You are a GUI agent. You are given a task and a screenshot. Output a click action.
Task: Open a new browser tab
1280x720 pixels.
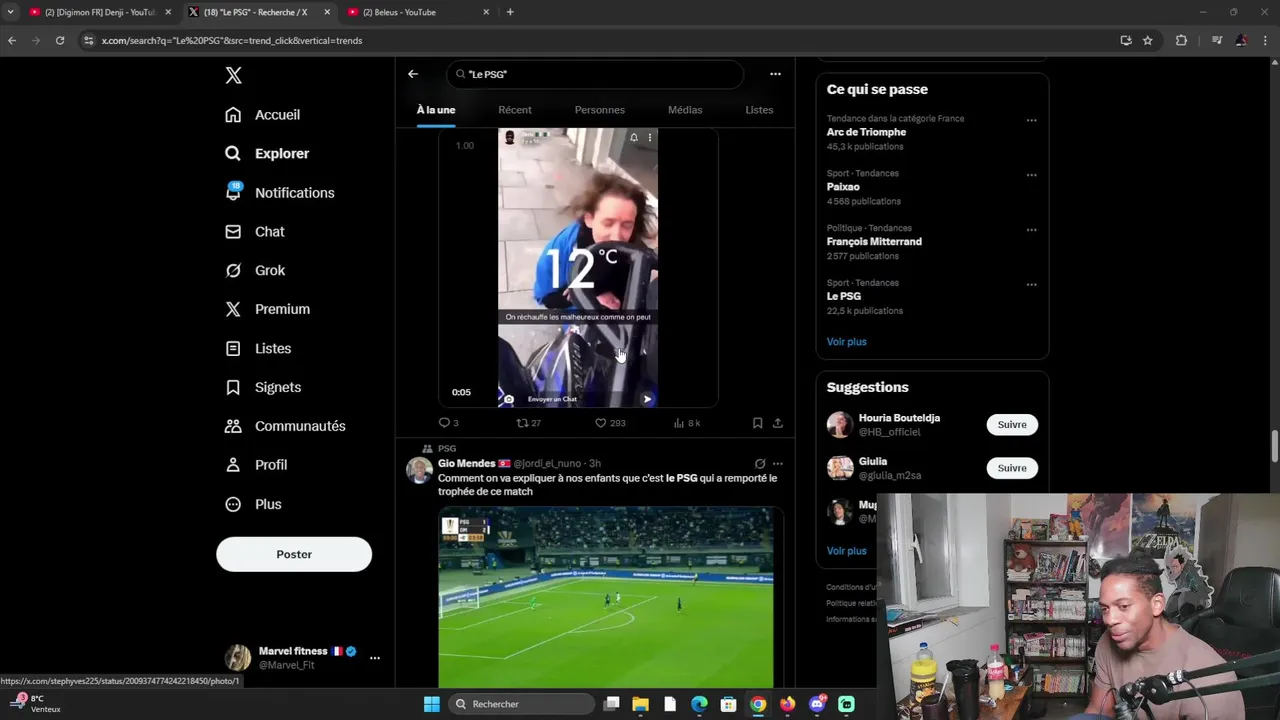(510, 12)
